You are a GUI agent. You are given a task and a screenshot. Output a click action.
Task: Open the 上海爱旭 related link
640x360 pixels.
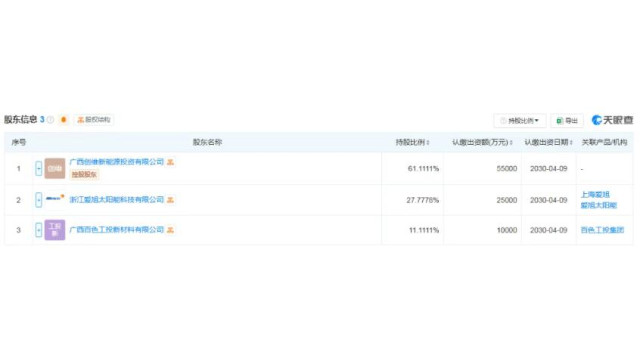[x=595, y=195]
